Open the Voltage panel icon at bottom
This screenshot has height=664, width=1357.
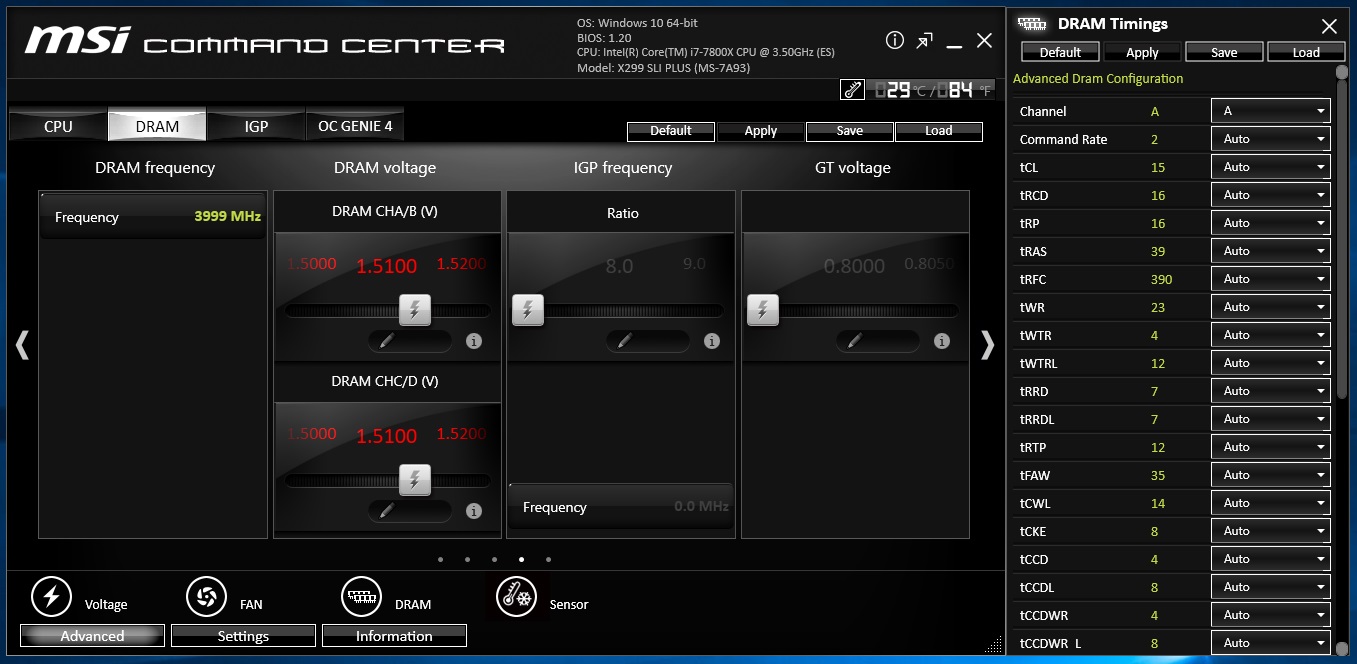(x=51, y=597)
